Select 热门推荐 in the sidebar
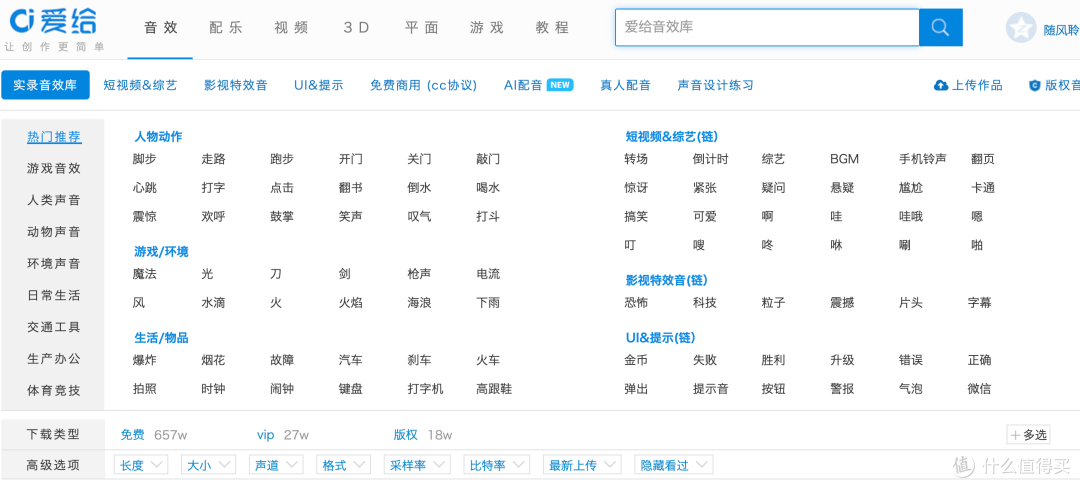Screen dimensions: 1080x488 point(54,137)
